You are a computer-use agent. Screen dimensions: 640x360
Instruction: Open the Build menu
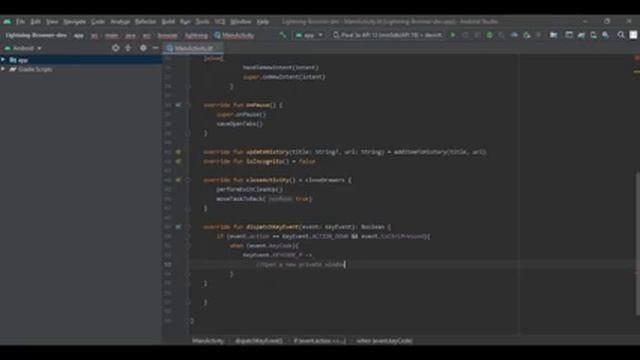168,22
